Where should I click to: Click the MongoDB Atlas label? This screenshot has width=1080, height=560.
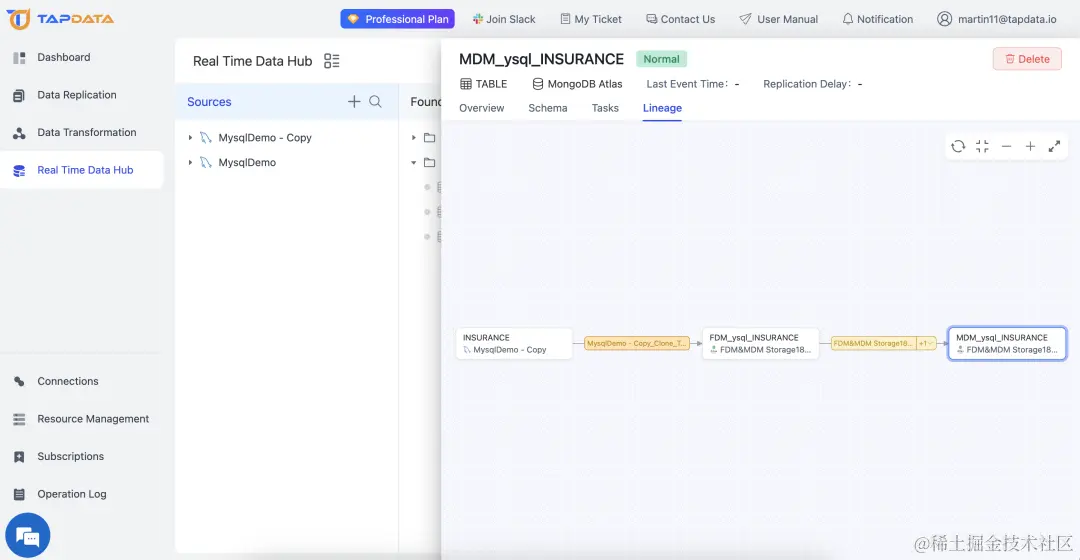coord(577,84)
